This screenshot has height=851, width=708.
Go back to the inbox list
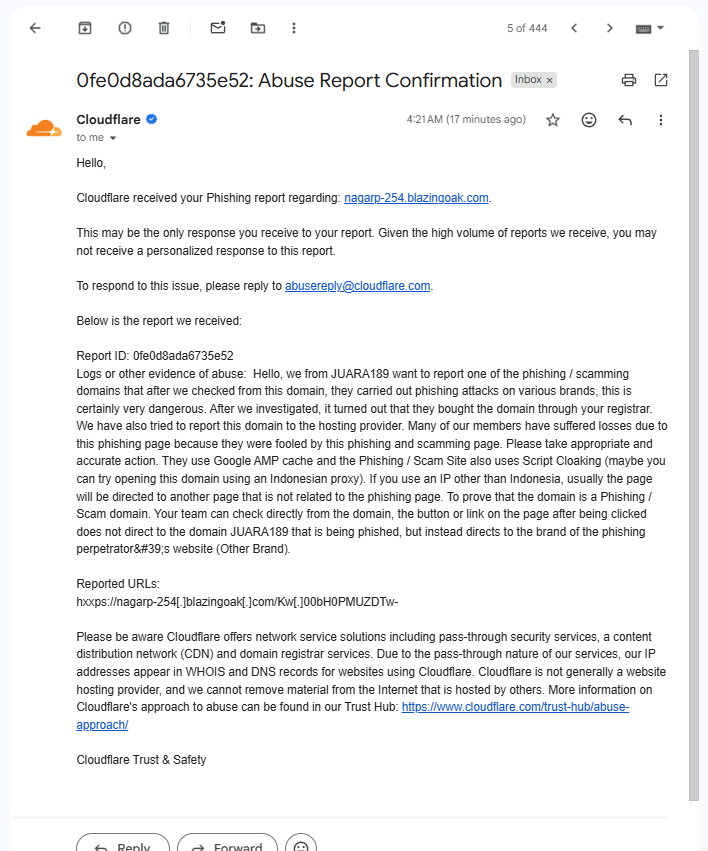tap(35, 28)
